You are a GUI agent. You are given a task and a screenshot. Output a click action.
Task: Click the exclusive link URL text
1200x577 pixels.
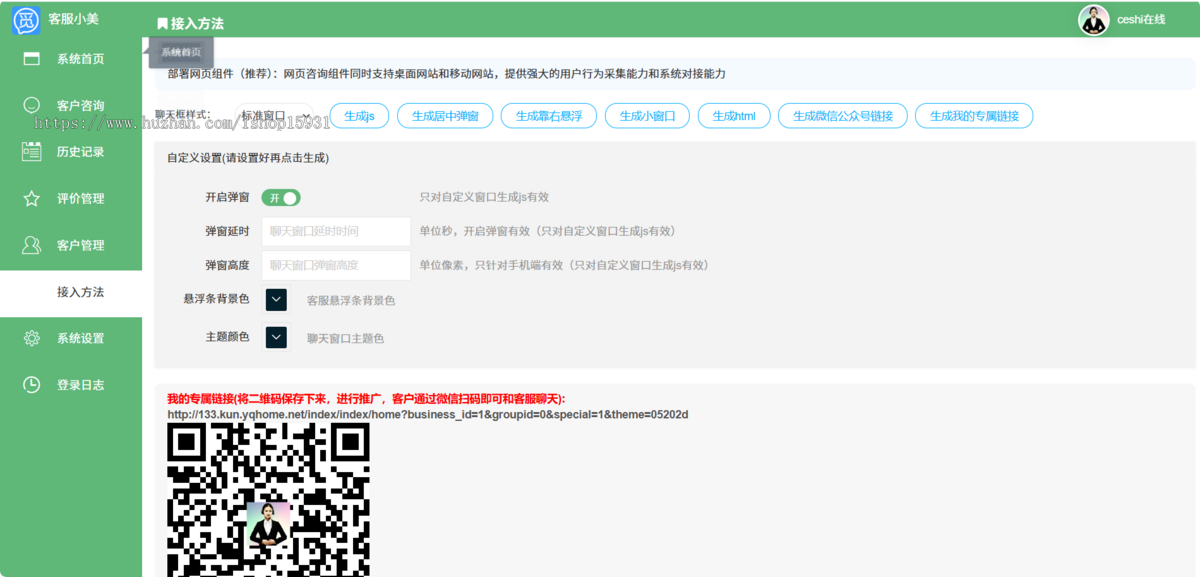click(x=427, y=414)
